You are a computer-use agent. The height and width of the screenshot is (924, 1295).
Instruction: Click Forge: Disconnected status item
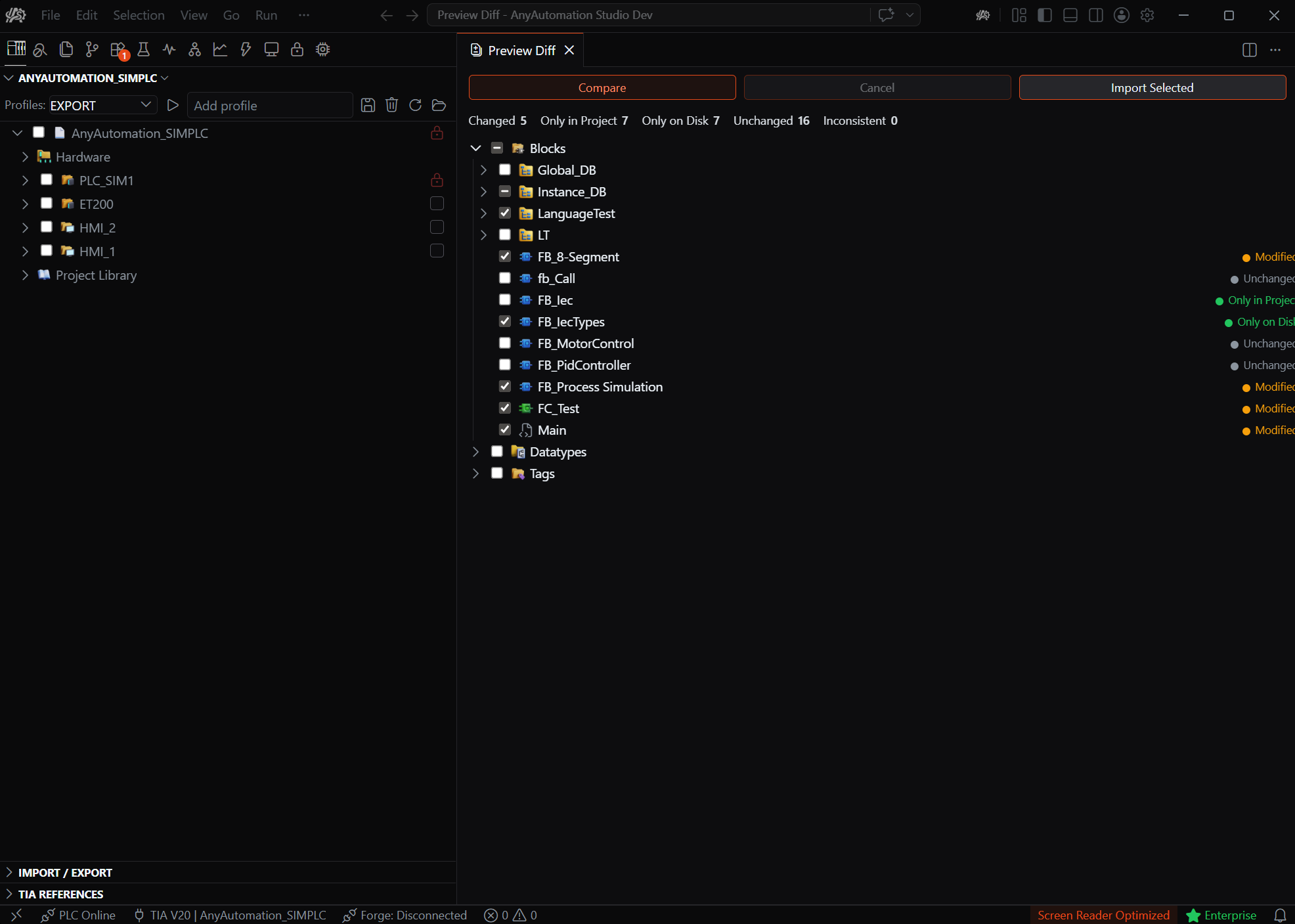[x=405, y=915]
